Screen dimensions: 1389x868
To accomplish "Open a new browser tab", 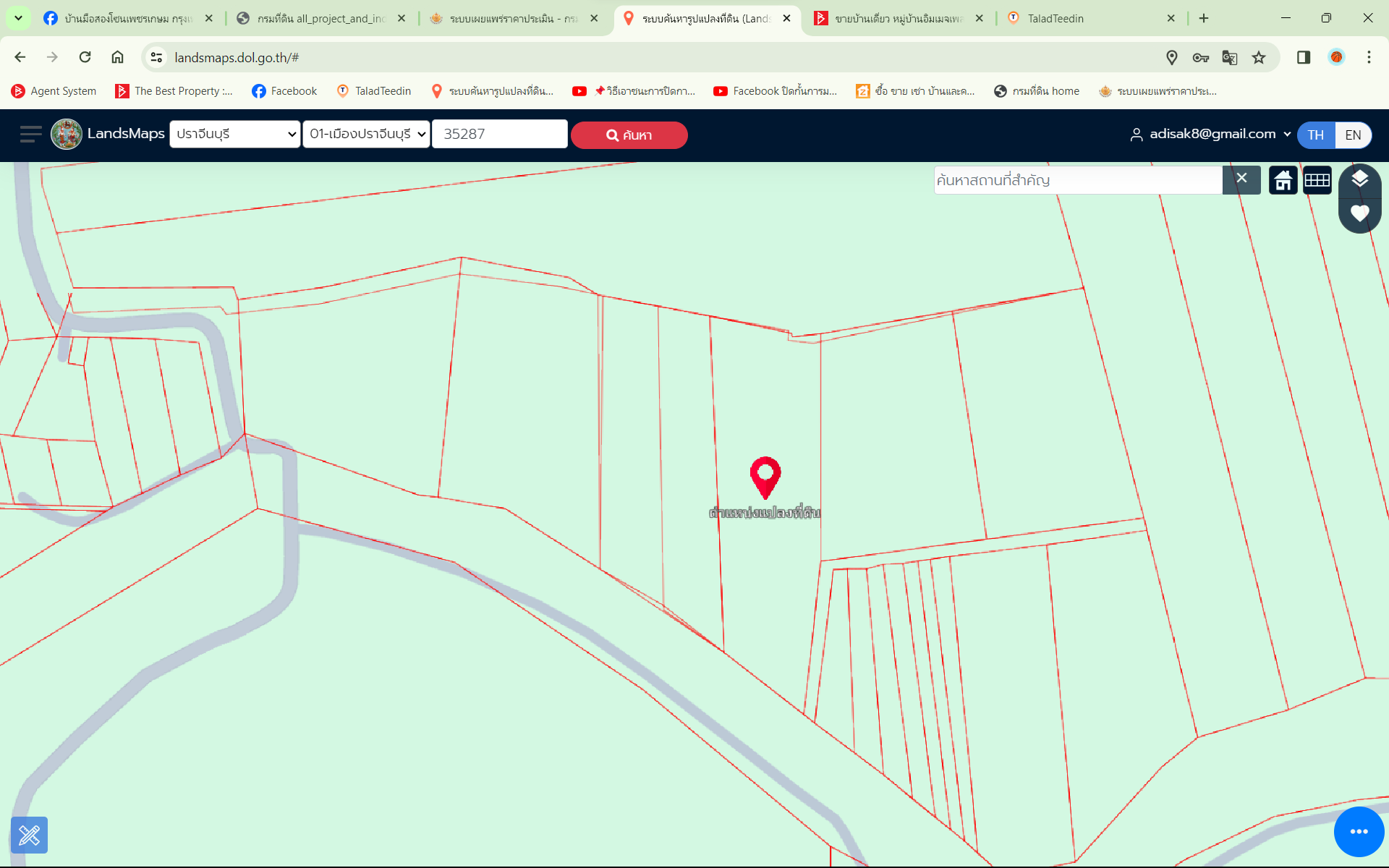I will pyautogui.click(x=1204, y=18).
